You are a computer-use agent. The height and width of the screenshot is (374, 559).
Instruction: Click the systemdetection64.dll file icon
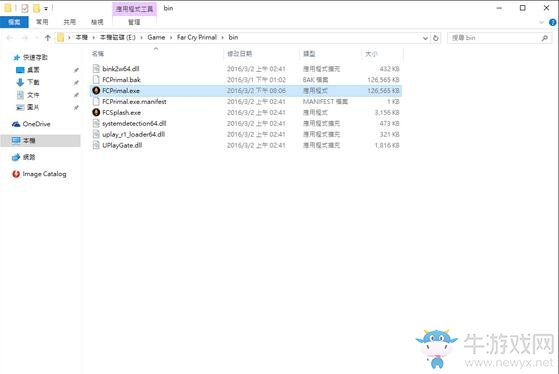tap(96, 123)
